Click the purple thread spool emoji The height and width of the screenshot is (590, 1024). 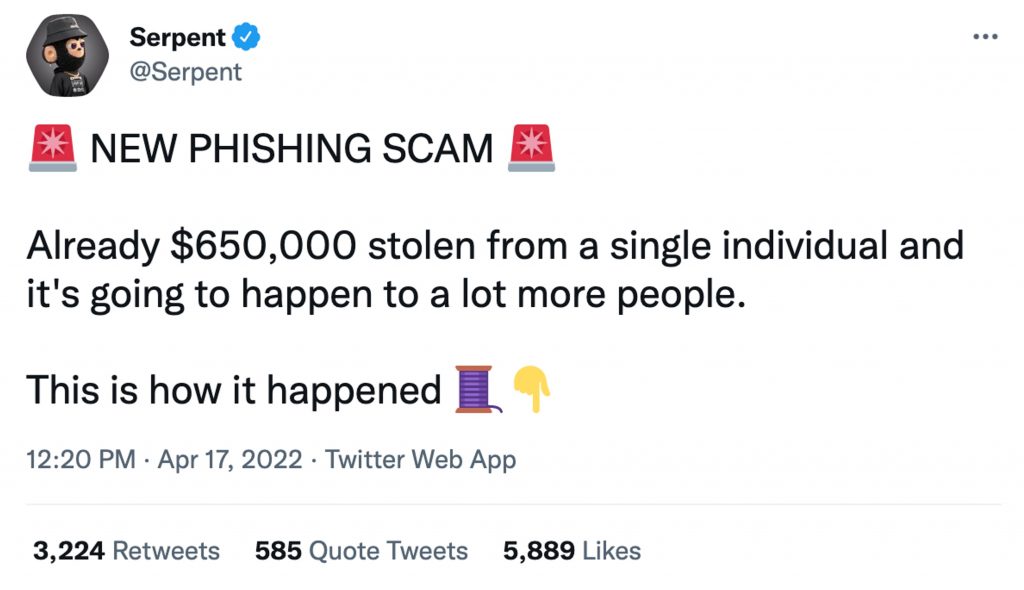tap(477, 390)
